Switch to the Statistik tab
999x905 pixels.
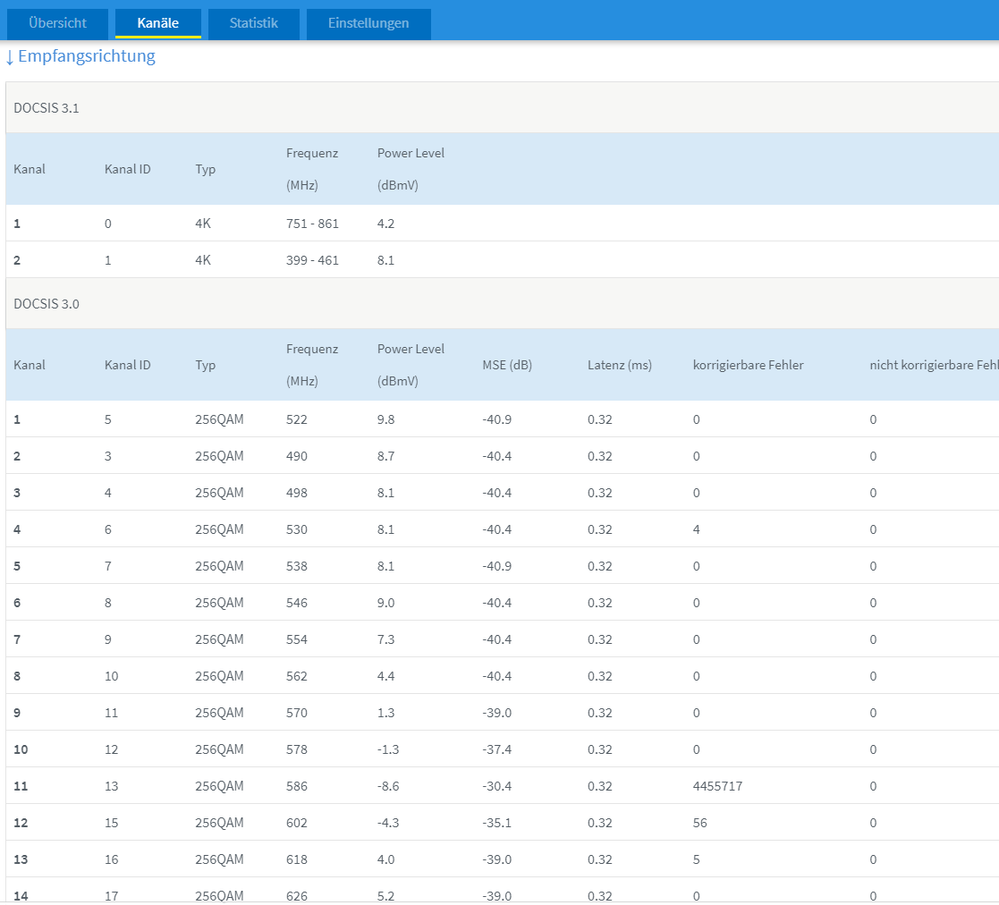pyautogui.click(x=253, y=23)
